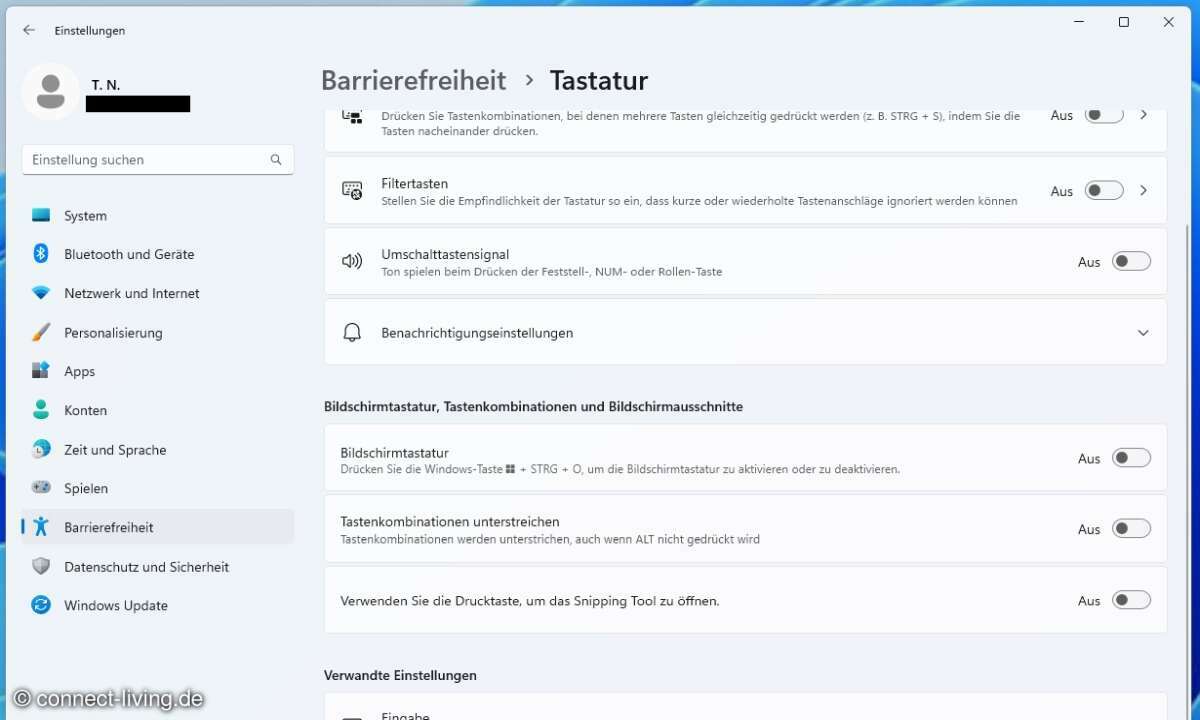Click the Tastatur page title
1200x720 pixels.
pyautogui.click(x=599, y=80)
